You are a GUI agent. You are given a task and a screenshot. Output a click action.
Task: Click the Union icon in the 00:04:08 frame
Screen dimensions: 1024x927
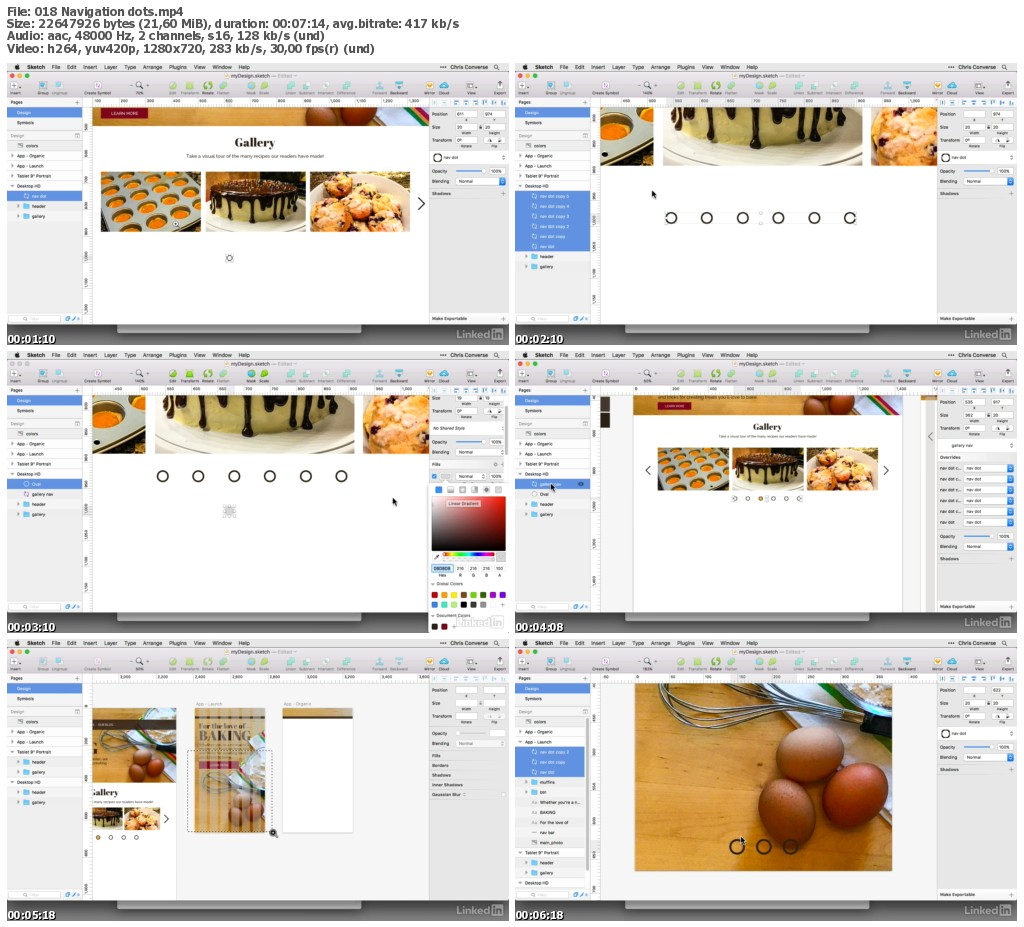[x=799, y=374]
